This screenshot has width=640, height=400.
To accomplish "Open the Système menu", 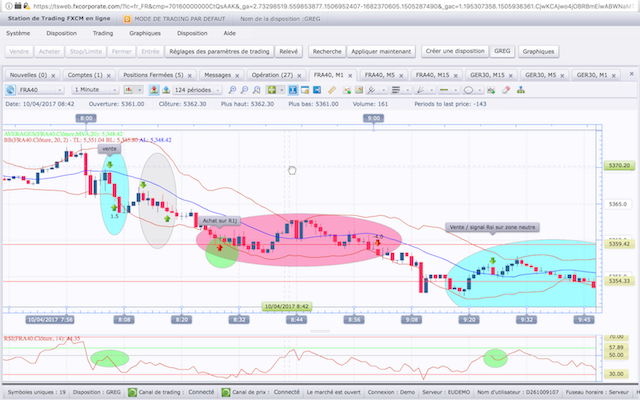I will (x=18, y=33).
